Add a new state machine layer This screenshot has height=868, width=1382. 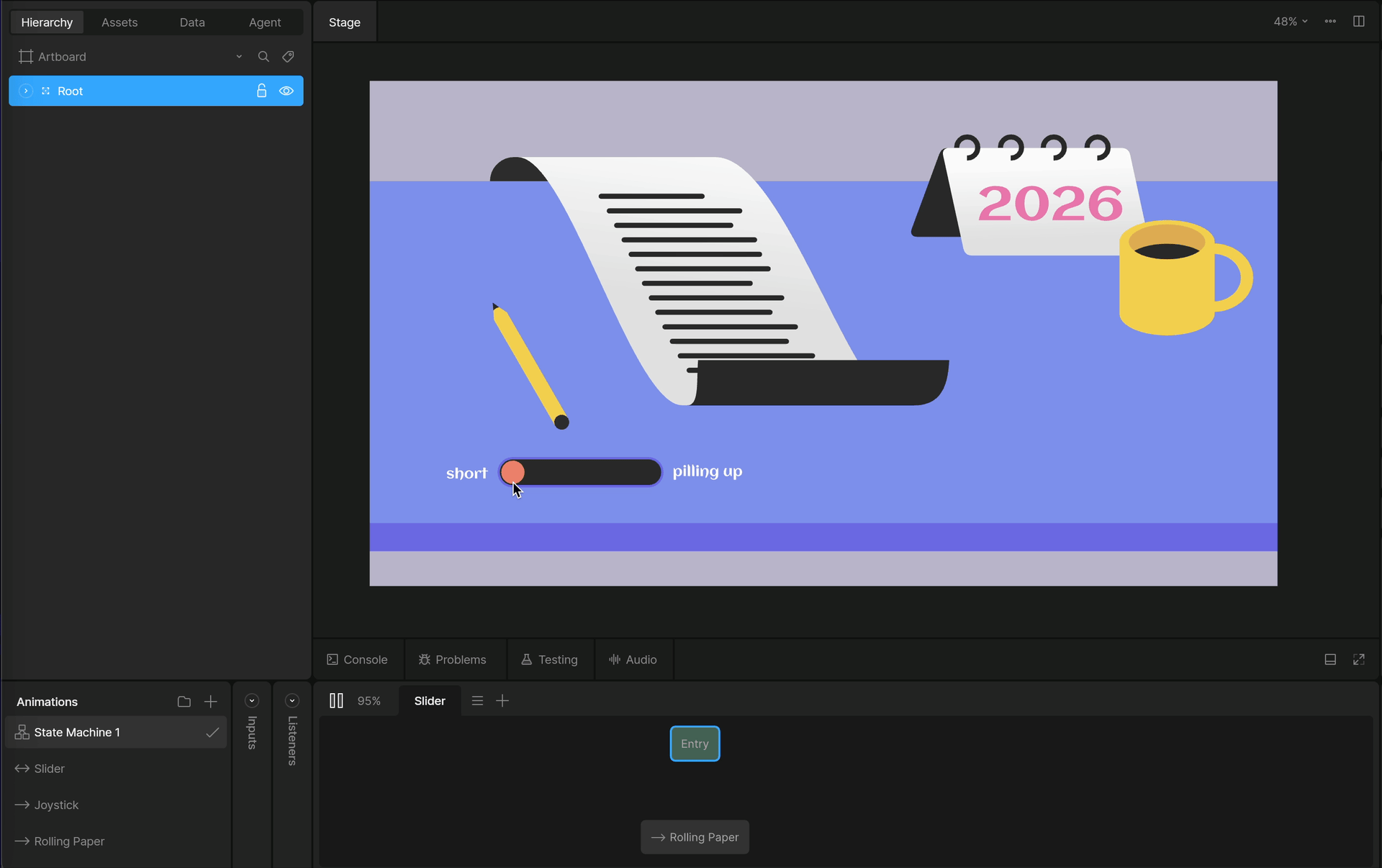point(502,701)
